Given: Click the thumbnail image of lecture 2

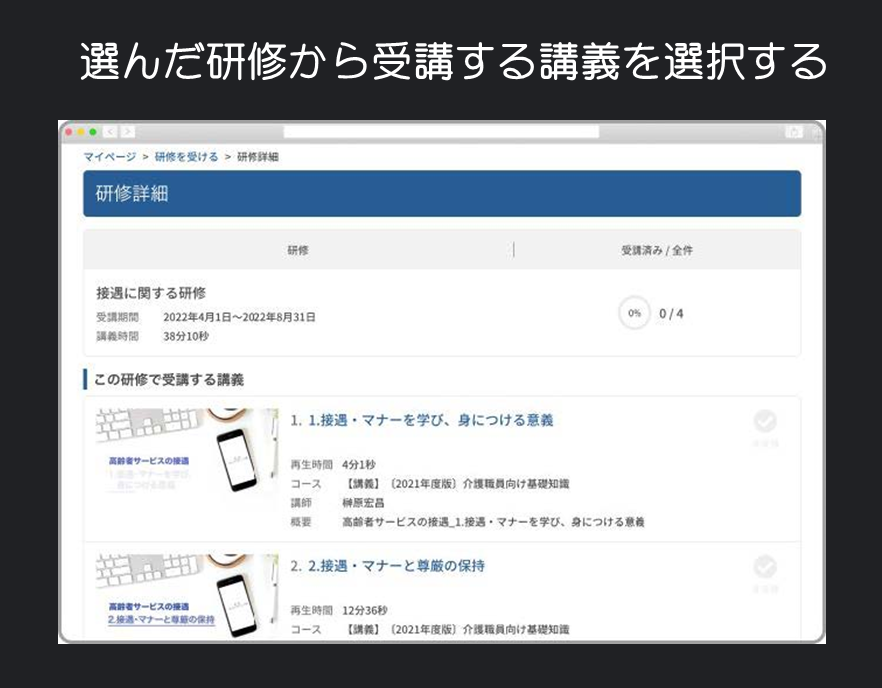Looking at the screenshot, I should (187, 595).
